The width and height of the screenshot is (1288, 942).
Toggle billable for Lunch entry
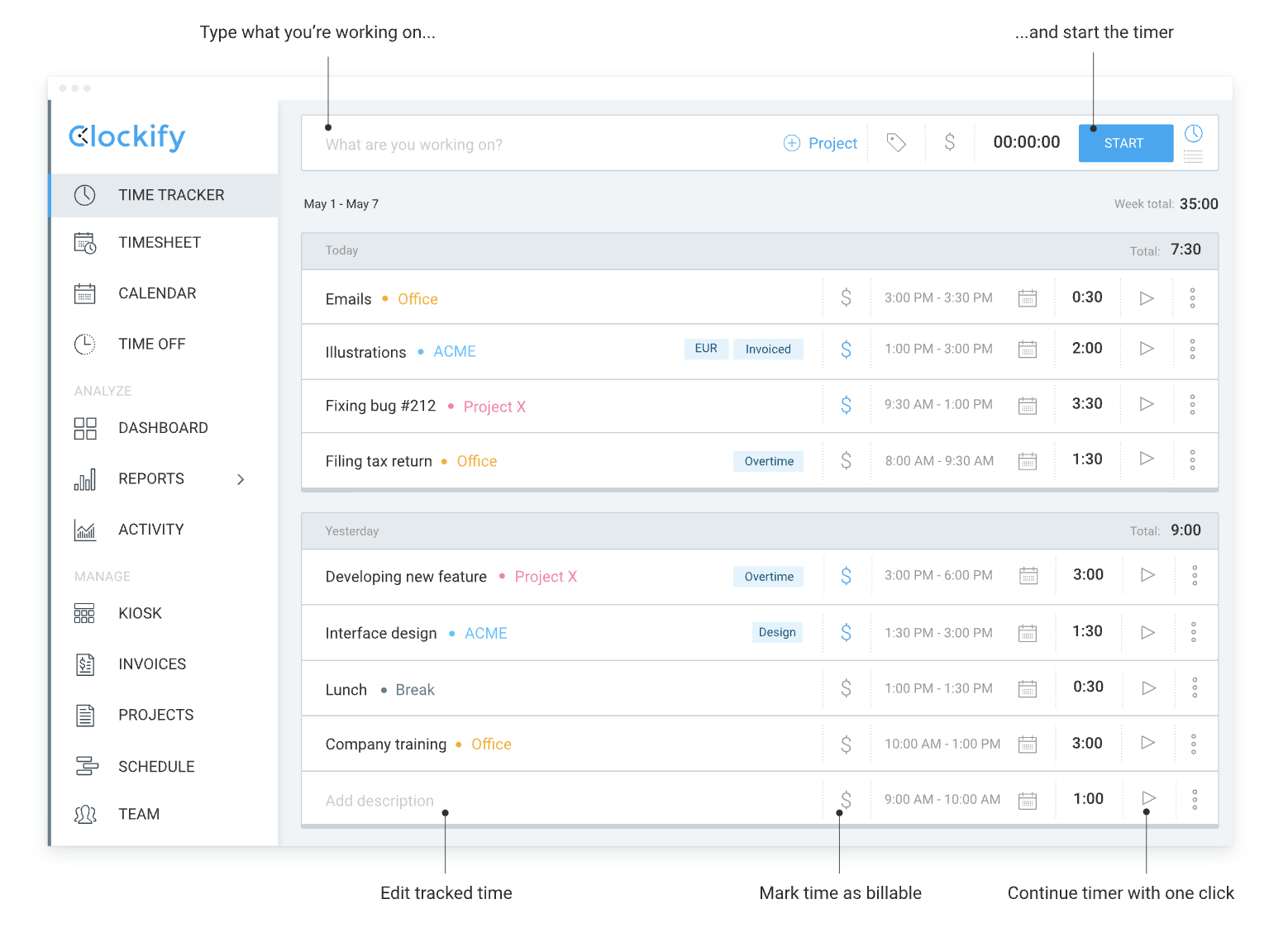point(846,687)
